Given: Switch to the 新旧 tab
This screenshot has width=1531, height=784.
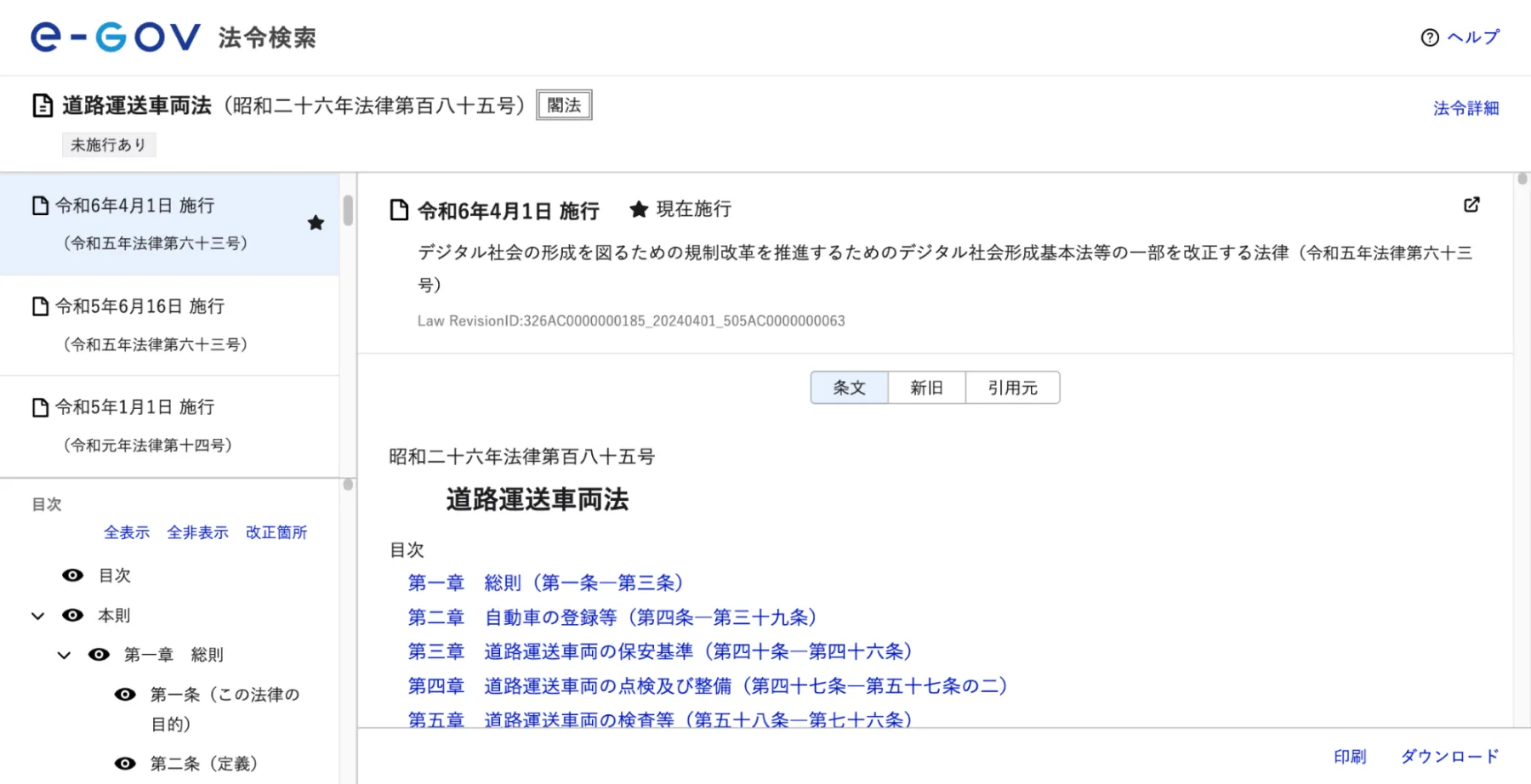Looking at the screenshot, I should tap(926, 387).
